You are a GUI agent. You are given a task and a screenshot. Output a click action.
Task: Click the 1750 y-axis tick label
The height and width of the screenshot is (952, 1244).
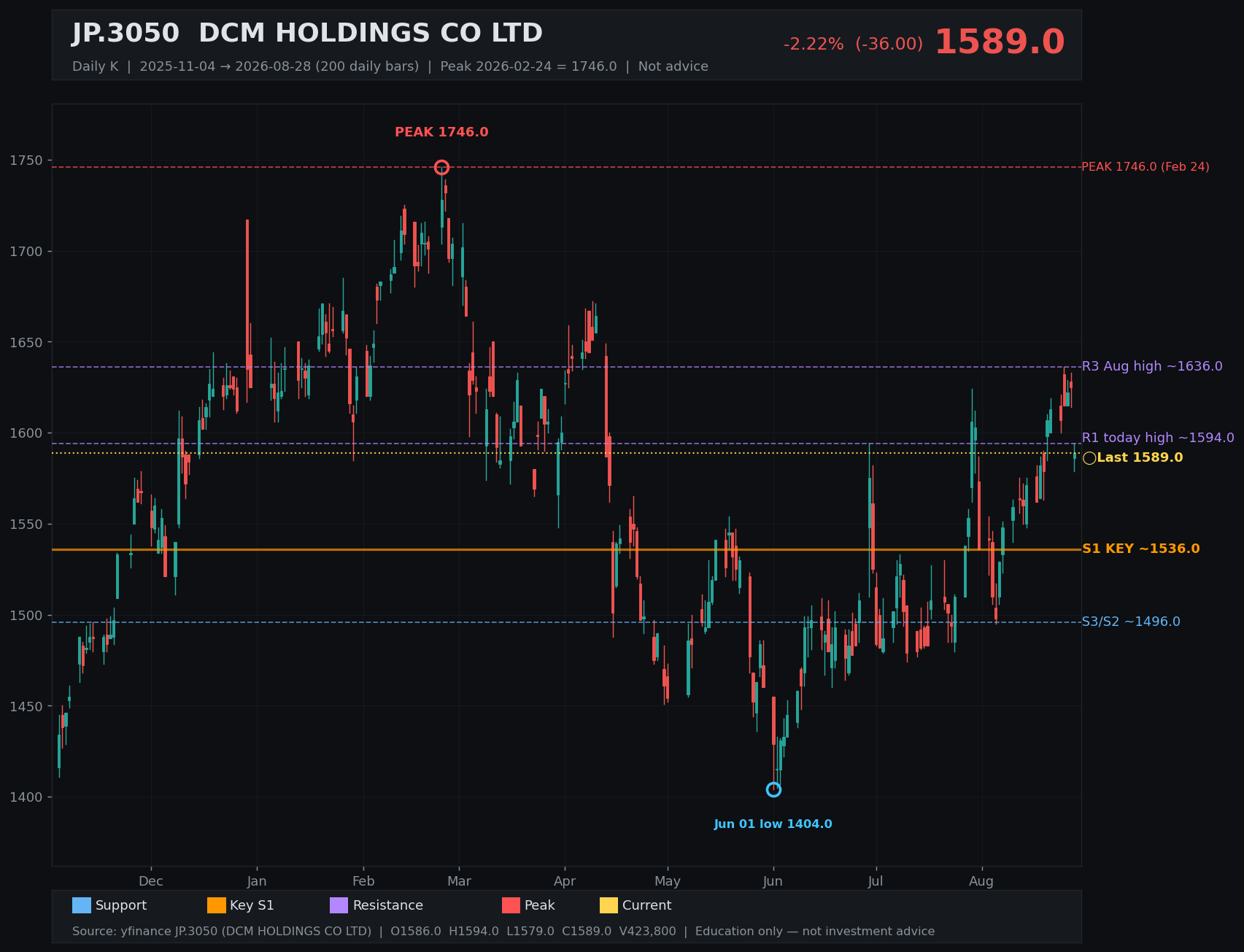coord(26,160)
